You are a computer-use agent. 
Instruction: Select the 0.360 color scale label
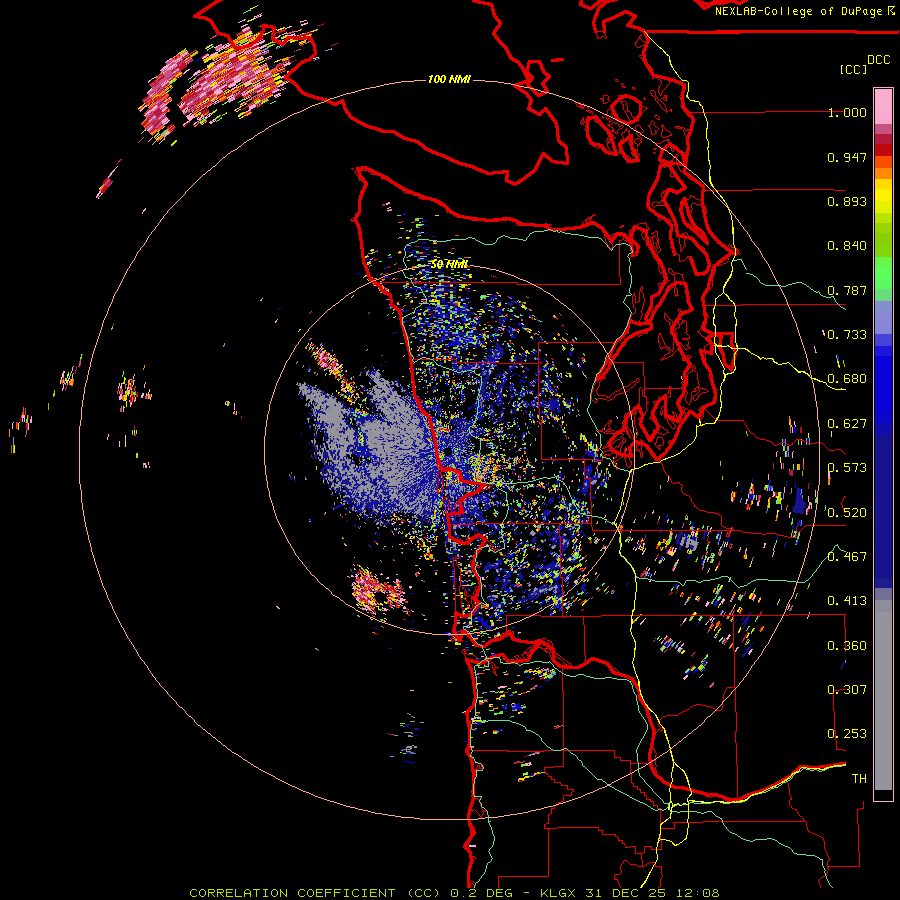[847, 646]
